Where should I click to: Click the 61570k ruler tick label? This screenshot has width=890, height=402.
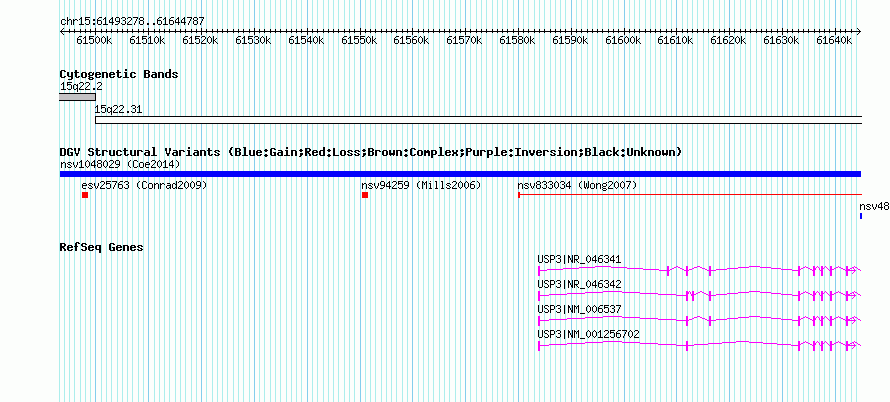click(x=464, y=40)
